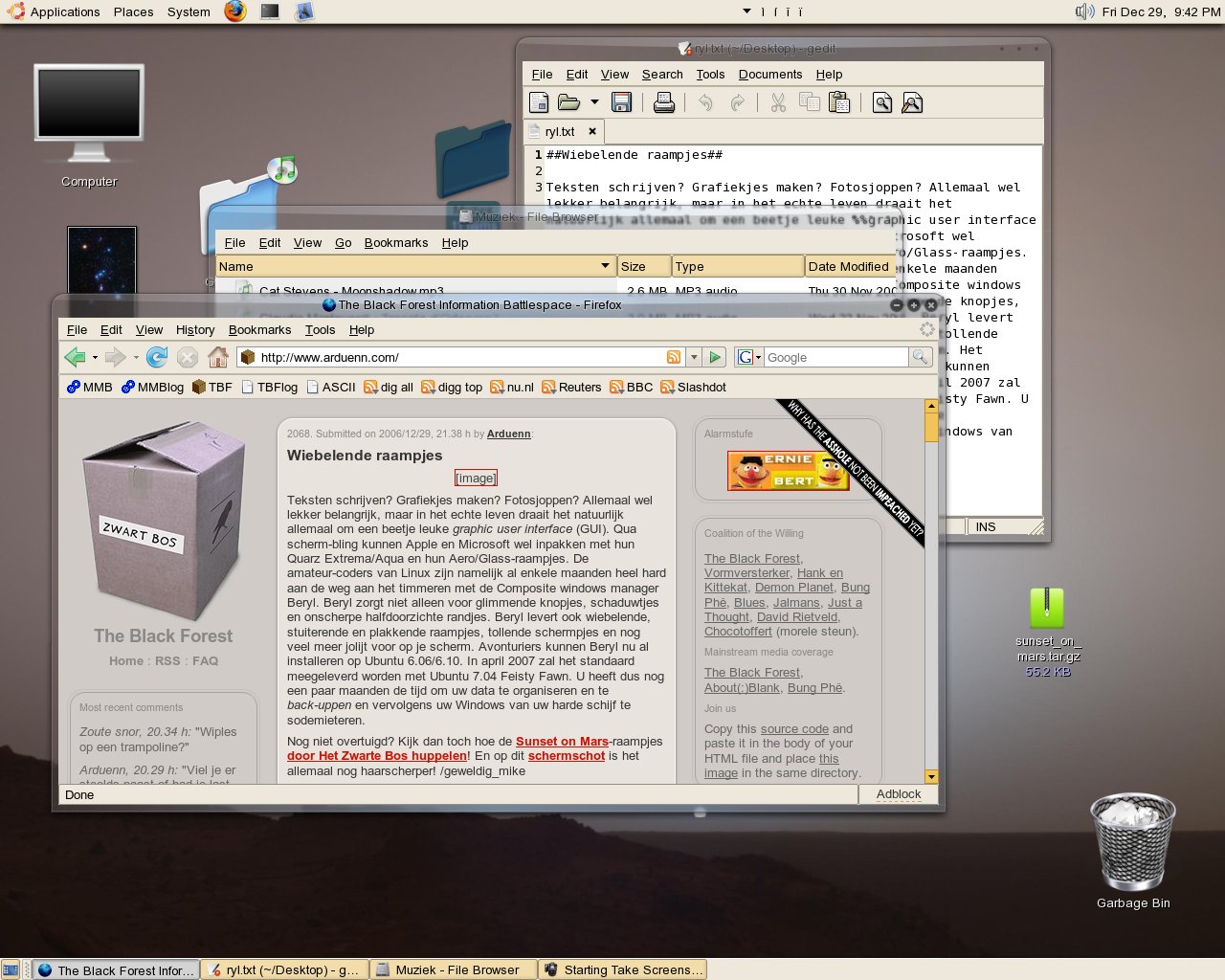The image size is (1225, 980).
Task: Expand Firefox URL bar history dropdown
Action: pos(695,357)
